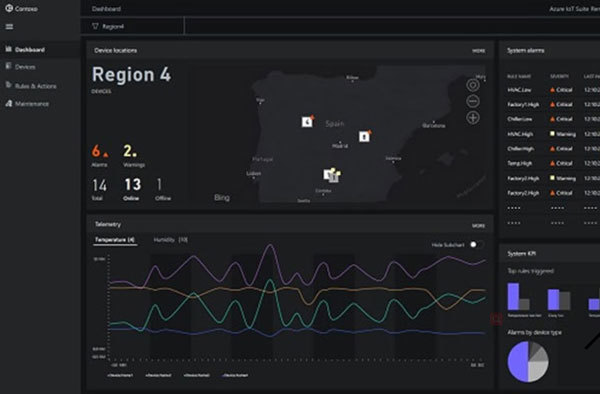Zoom in on the map with plus icon

click(473, 118)
